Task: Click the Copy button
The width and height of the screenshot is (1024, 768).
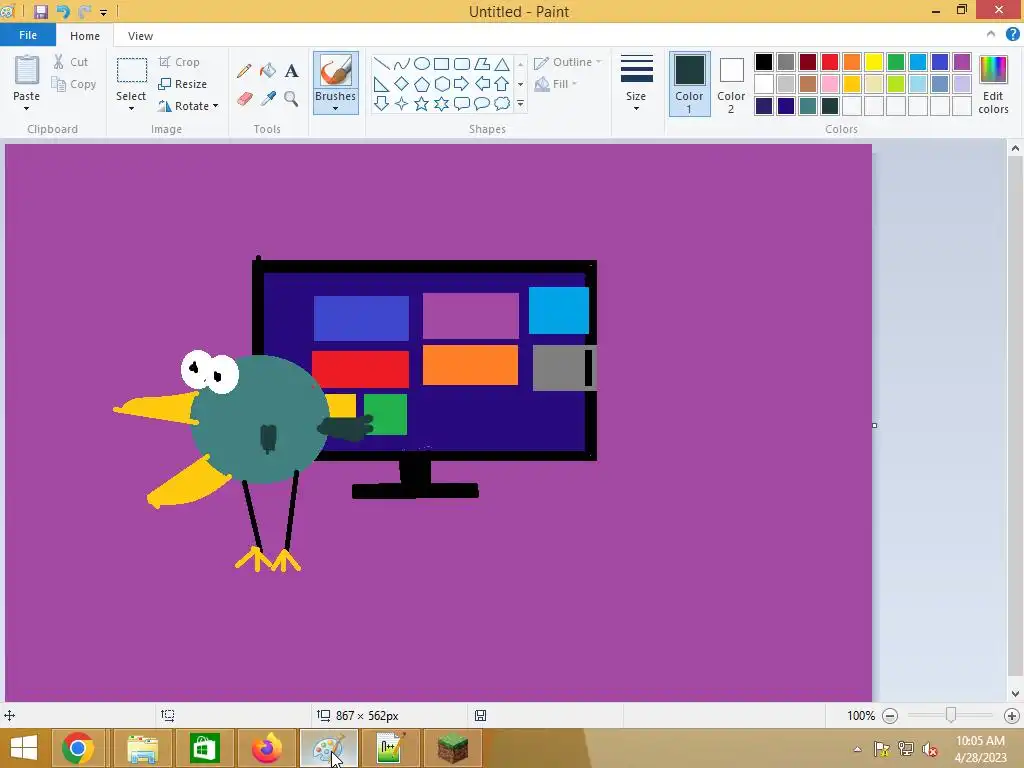Action: 74,84
